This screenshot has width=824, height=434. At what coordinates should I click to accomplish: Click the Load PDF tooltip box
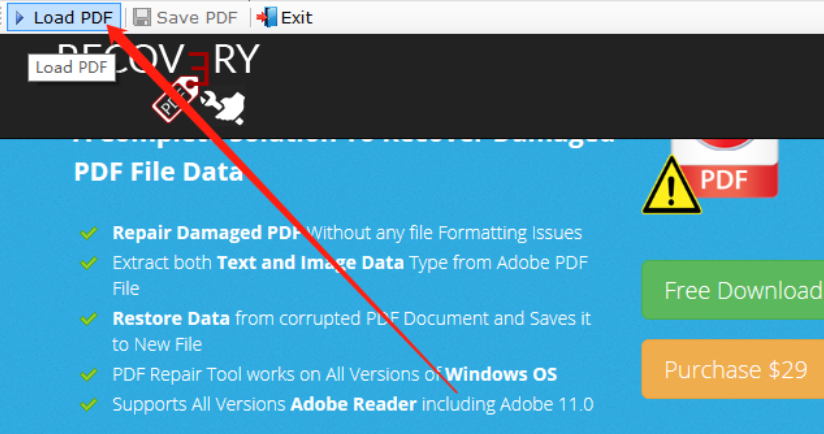73,68
